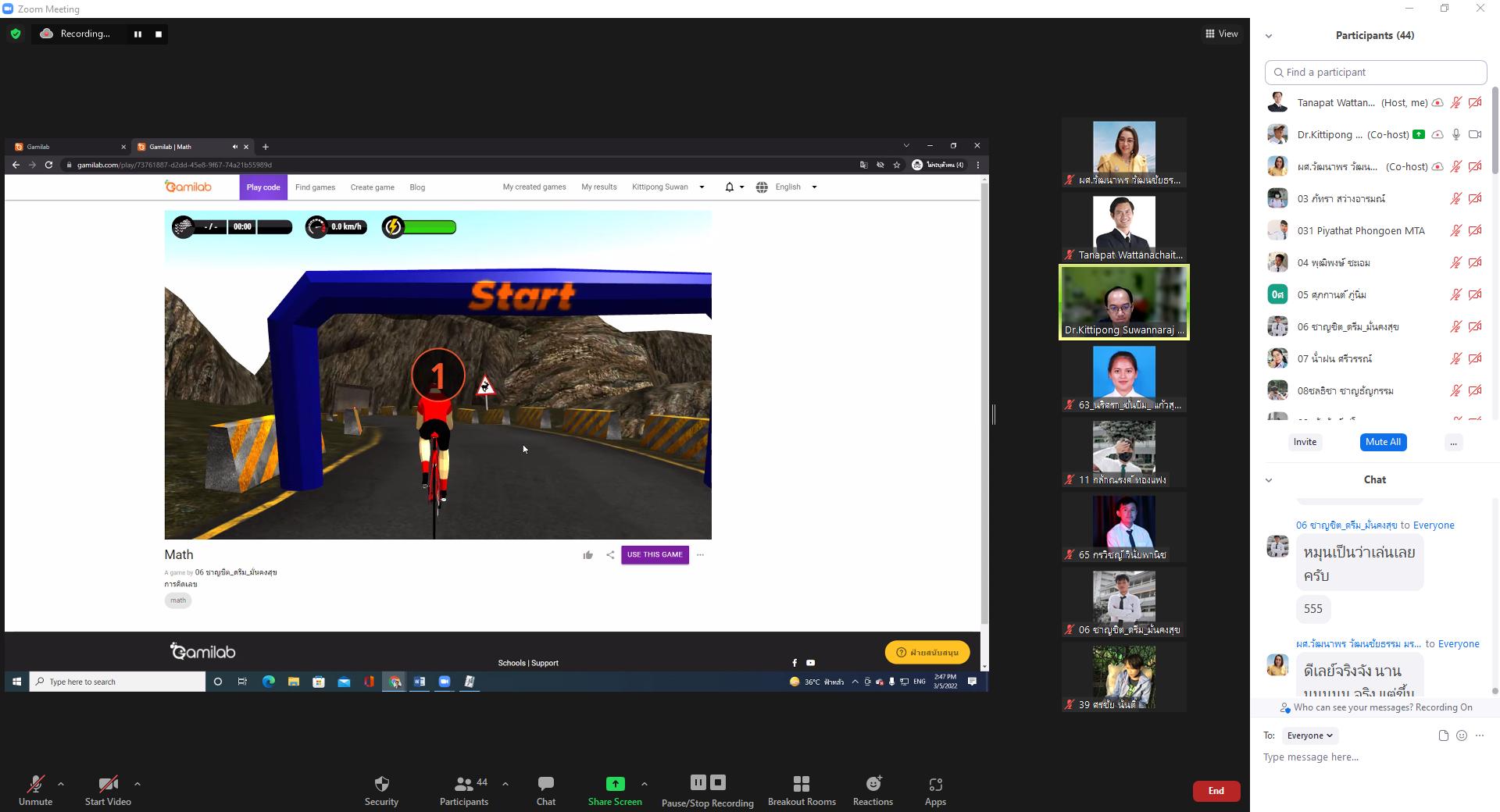
Task: Open more participant options (three dots)
Action: (x=1453, y=443)
